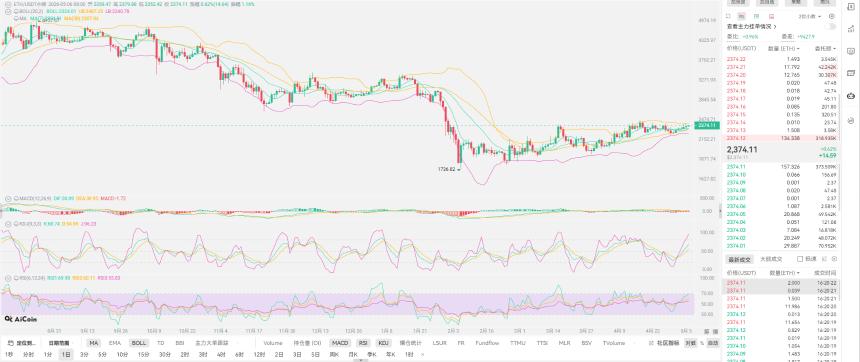The width and height of the screenshot is (860, 362).
Task: Add the TVolume indicator
Action: [x=614, y=343]
